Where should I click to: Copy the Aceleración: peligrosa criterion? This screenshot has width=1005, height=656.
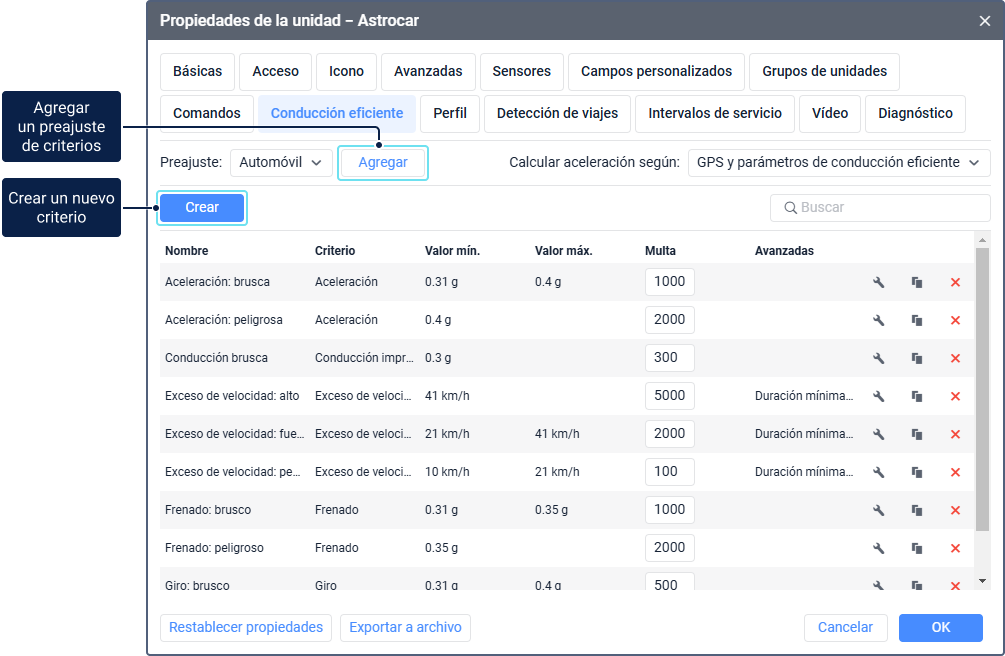pyautogui.click(x=917, y=320)
